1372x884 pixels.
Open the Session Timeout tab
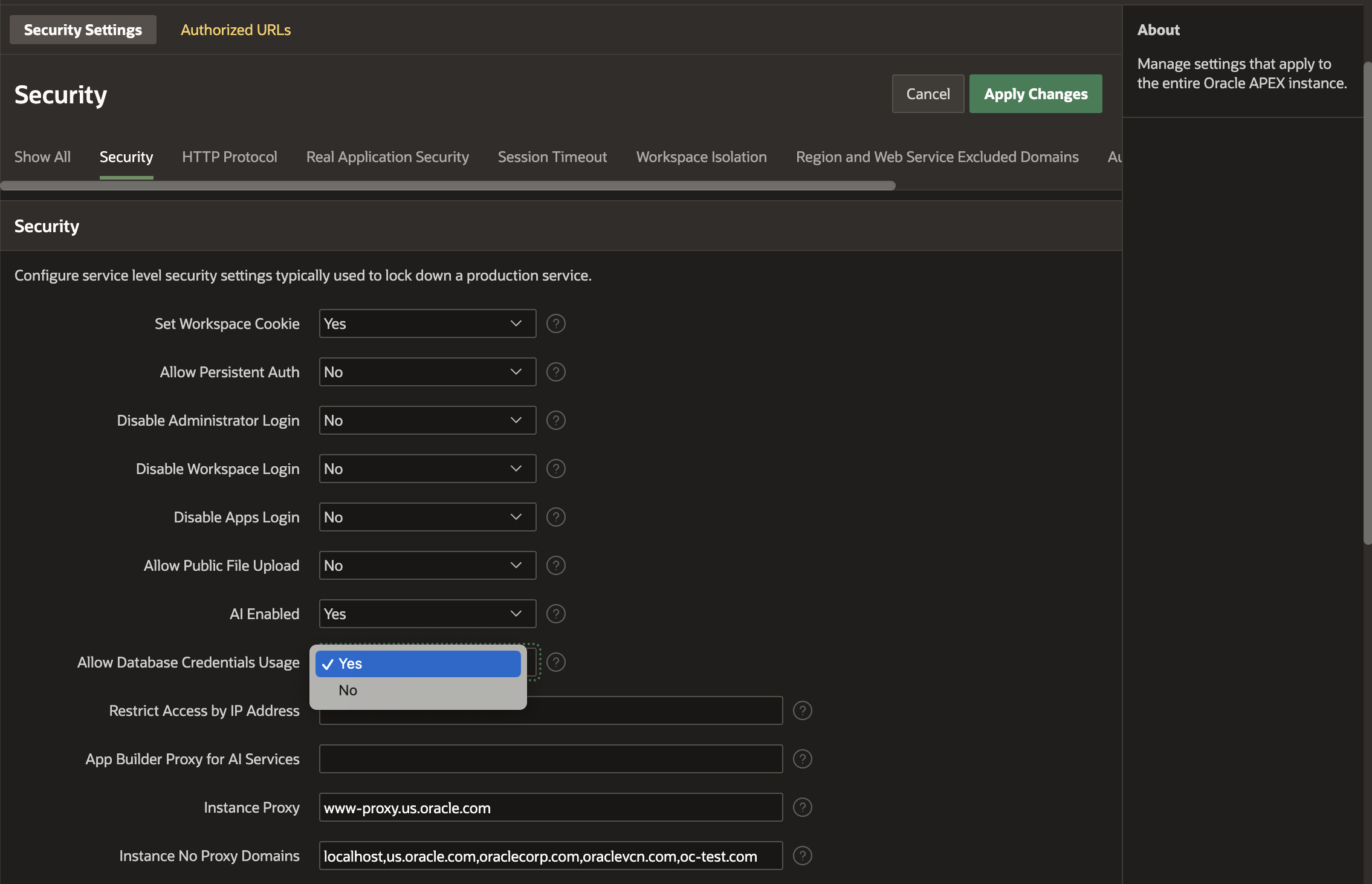[x=552, y=157]
